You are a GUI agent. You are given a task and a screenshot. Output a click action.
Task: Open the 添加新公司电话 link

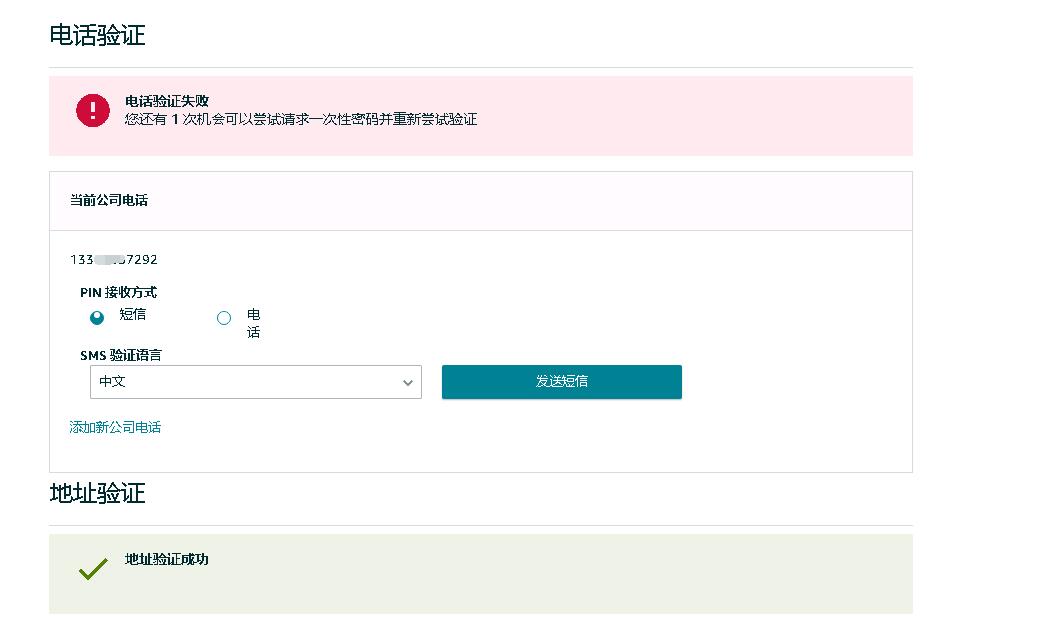(x=115, y=427)
